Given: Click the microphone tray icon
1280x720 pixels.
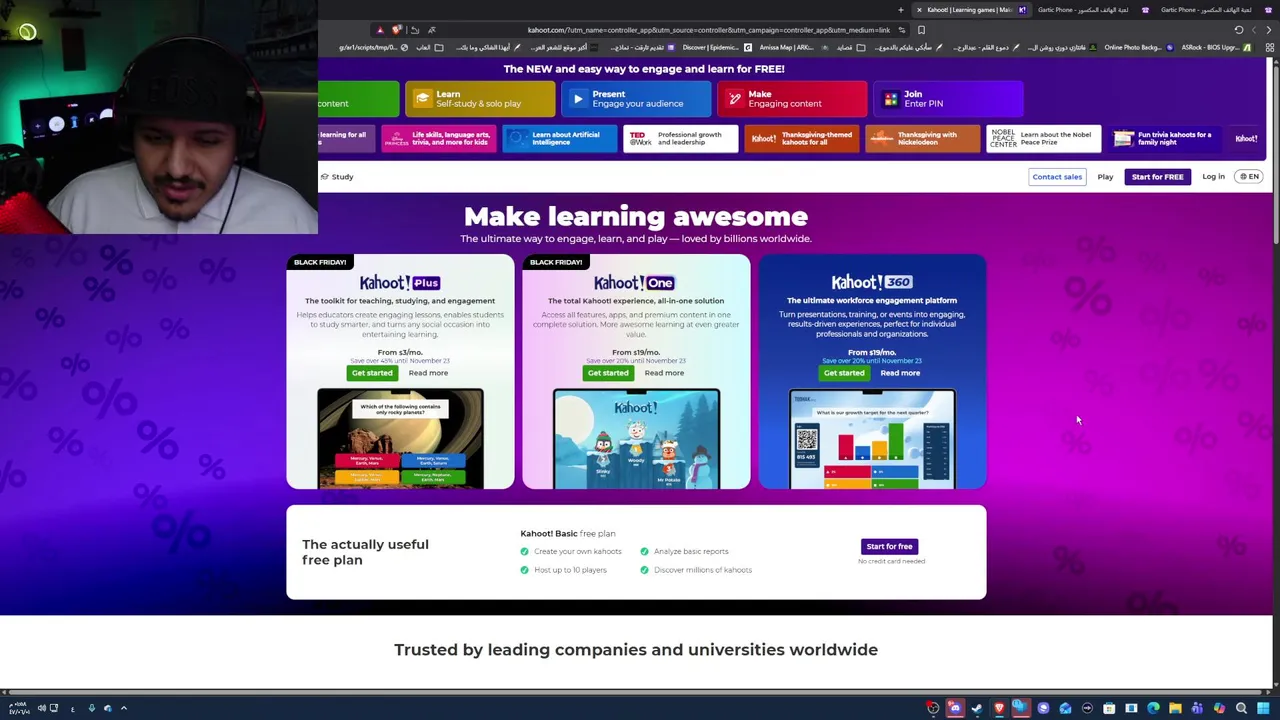Looking at the screenshot, I should coord(92,708).
